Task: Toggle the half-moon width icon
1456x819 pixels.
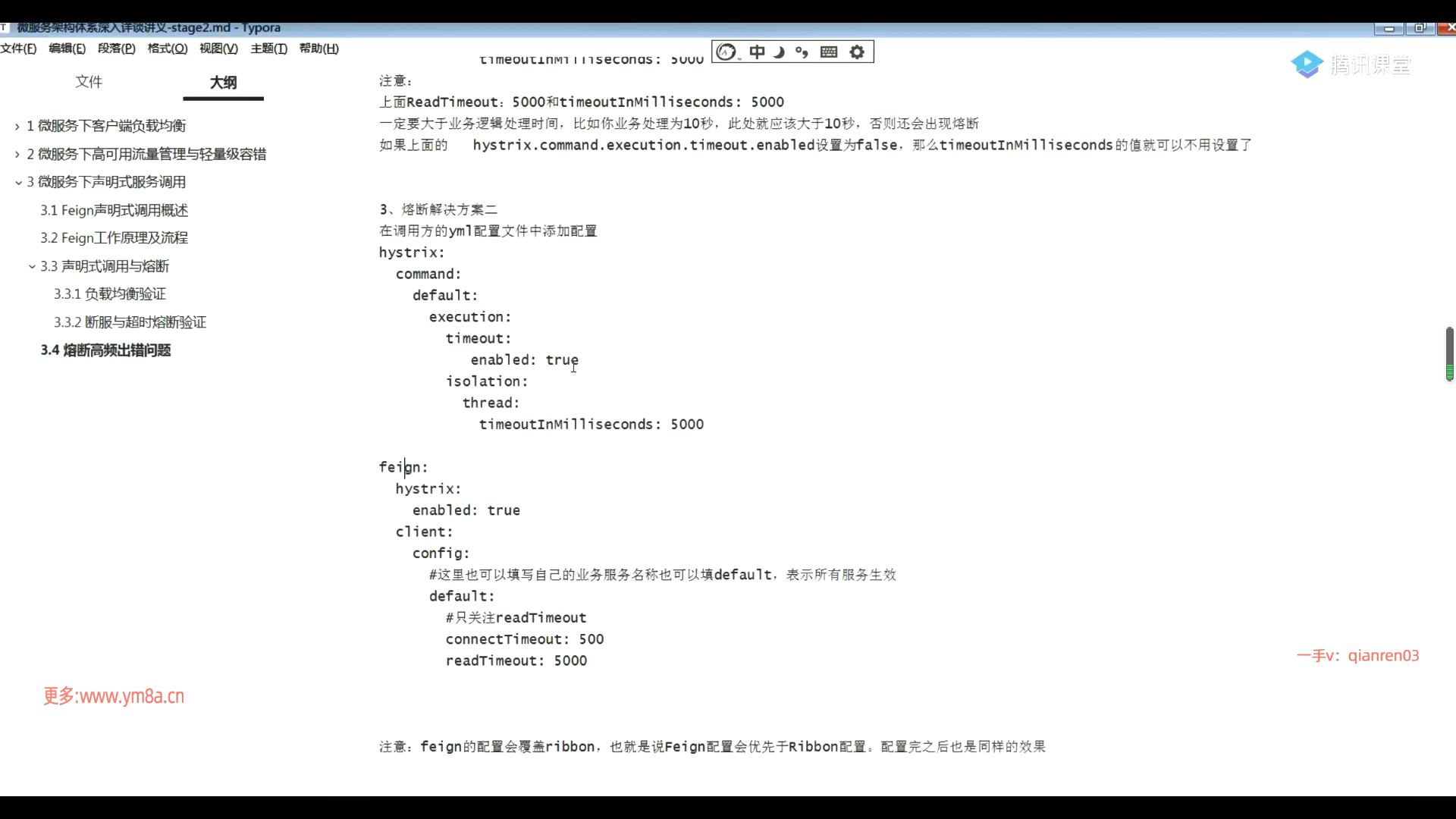Action: point(779,52)
